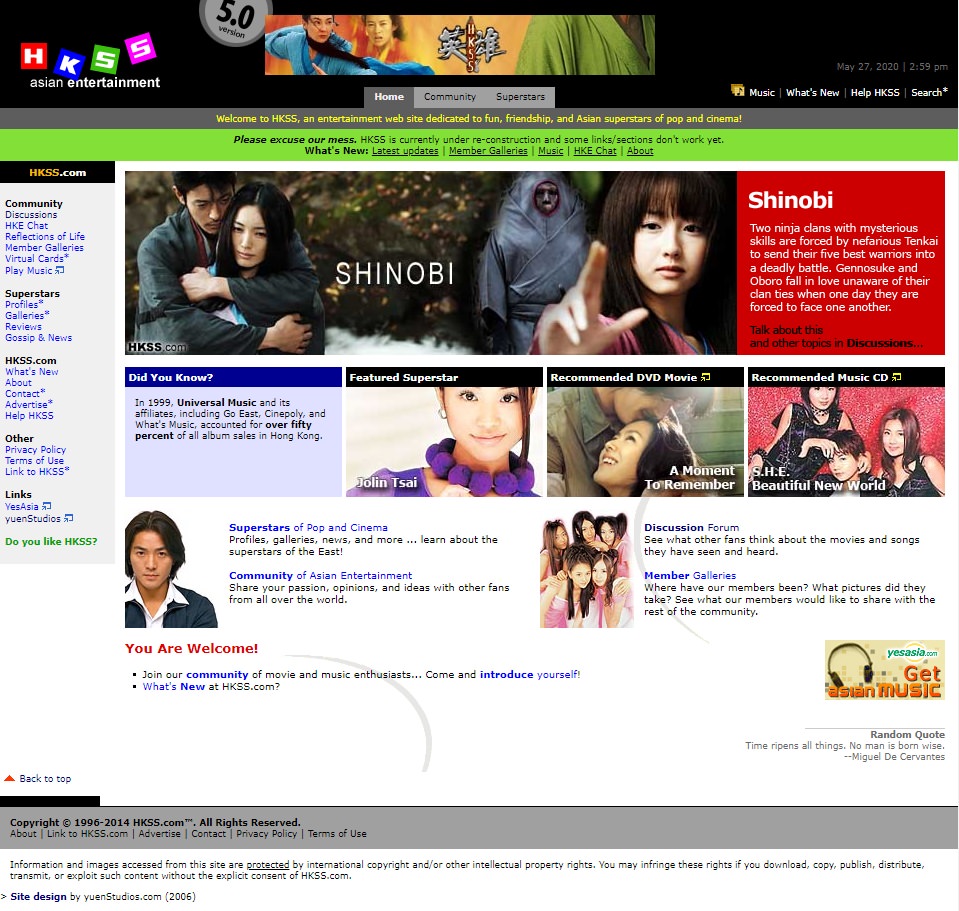Click the Hero movie banner at top
959x911 pixels.
(x=460, y=45)
